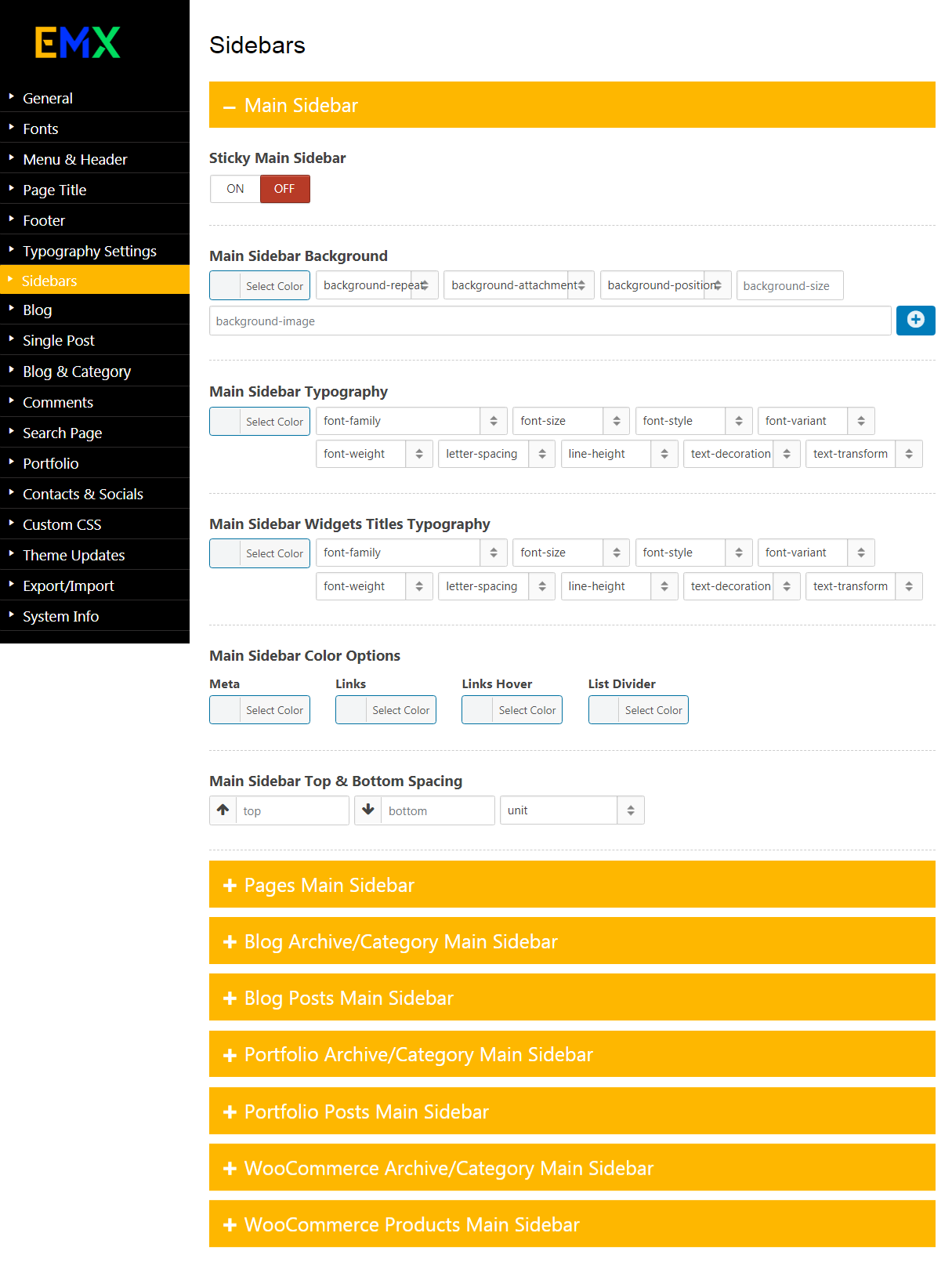
Task: Click the EMX logo
Action: coord(78,42)
